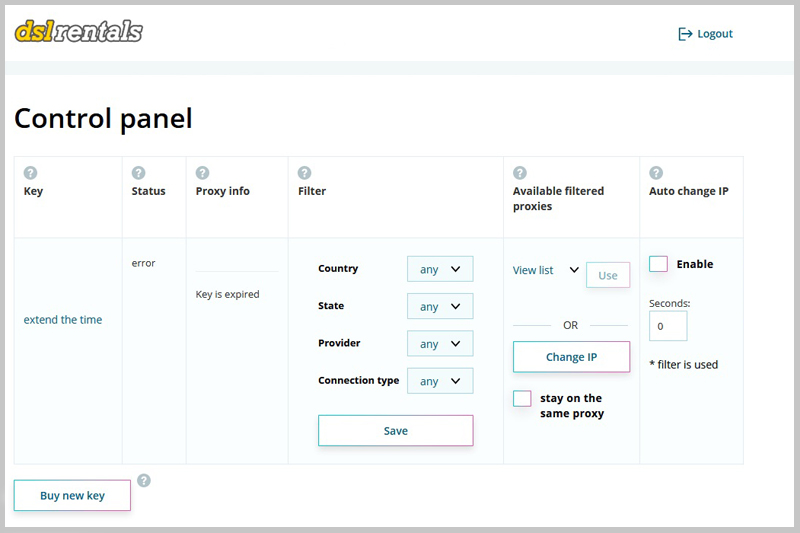Click the help icon above Proxy info
The image size is (800, 533).
[202, 173]
